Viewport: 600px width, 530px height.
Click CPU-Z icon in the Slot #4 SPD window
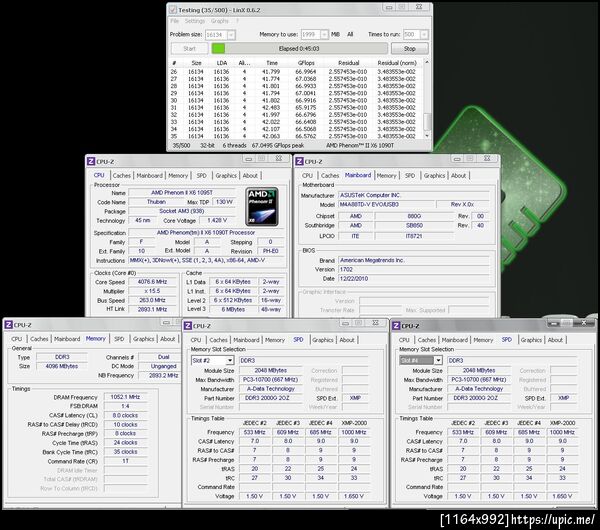(x=396, y=326)
